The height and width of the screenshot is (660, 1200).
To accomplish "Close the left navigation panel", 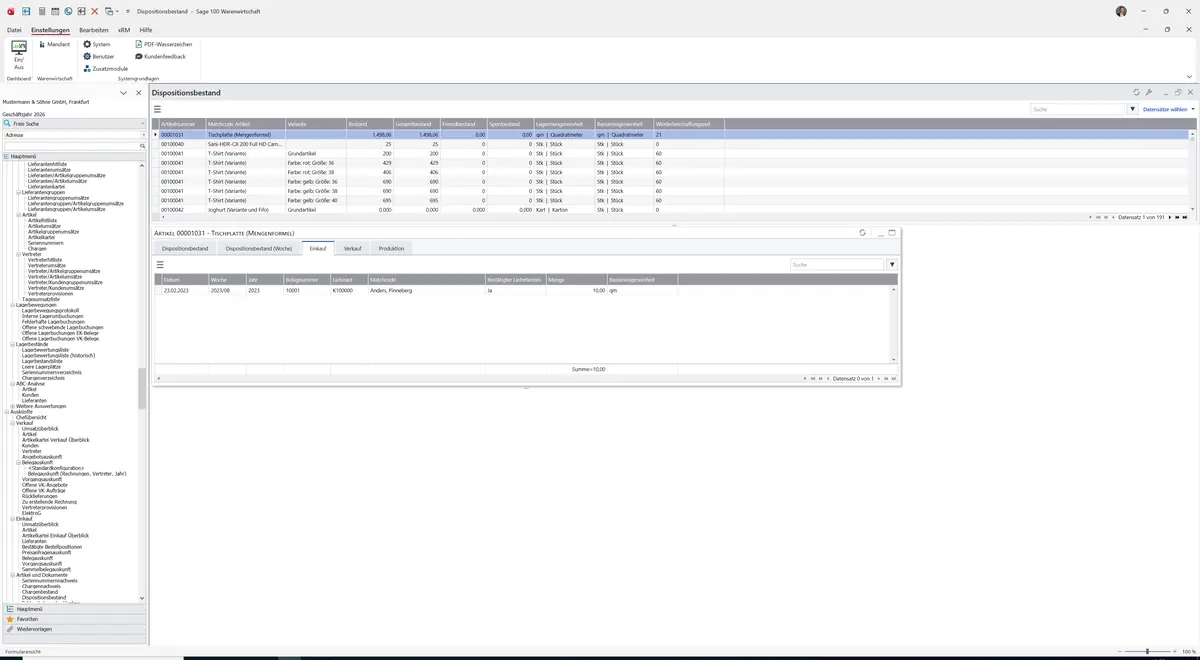I will pyautogui.click(x=139, y=93).
